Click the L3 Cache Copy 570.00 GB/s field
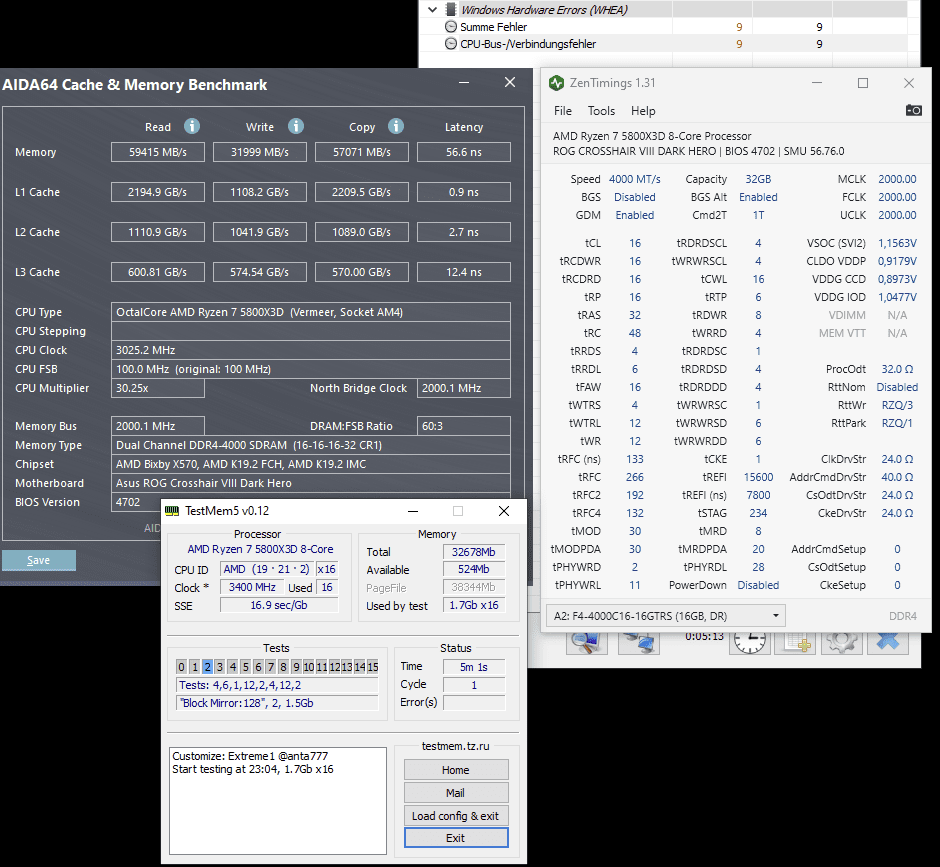940x867 pixels. [361, 272]
